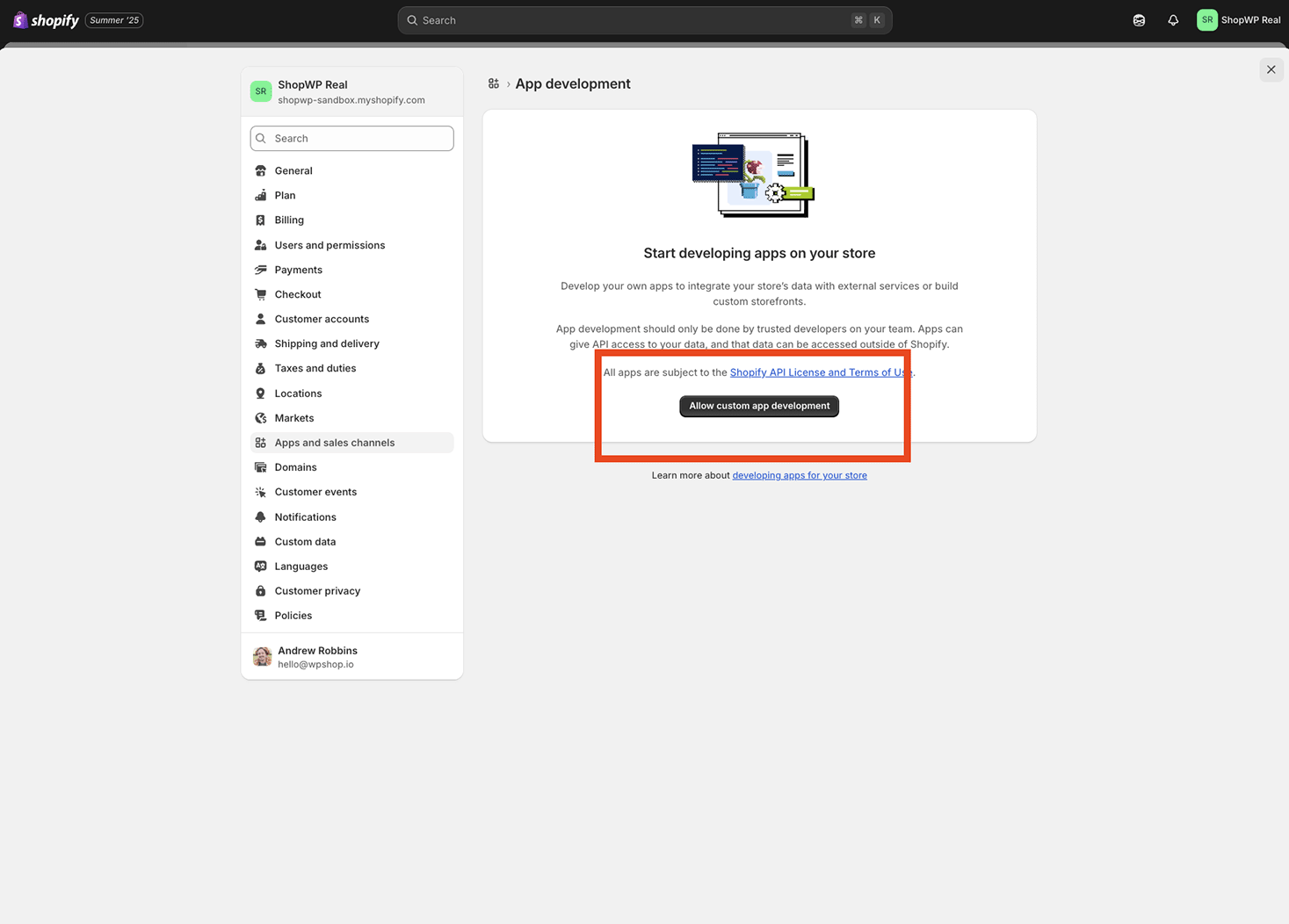Close the settings panel with X
This screenshot has height=924, width=1289.
point(1271,69)
